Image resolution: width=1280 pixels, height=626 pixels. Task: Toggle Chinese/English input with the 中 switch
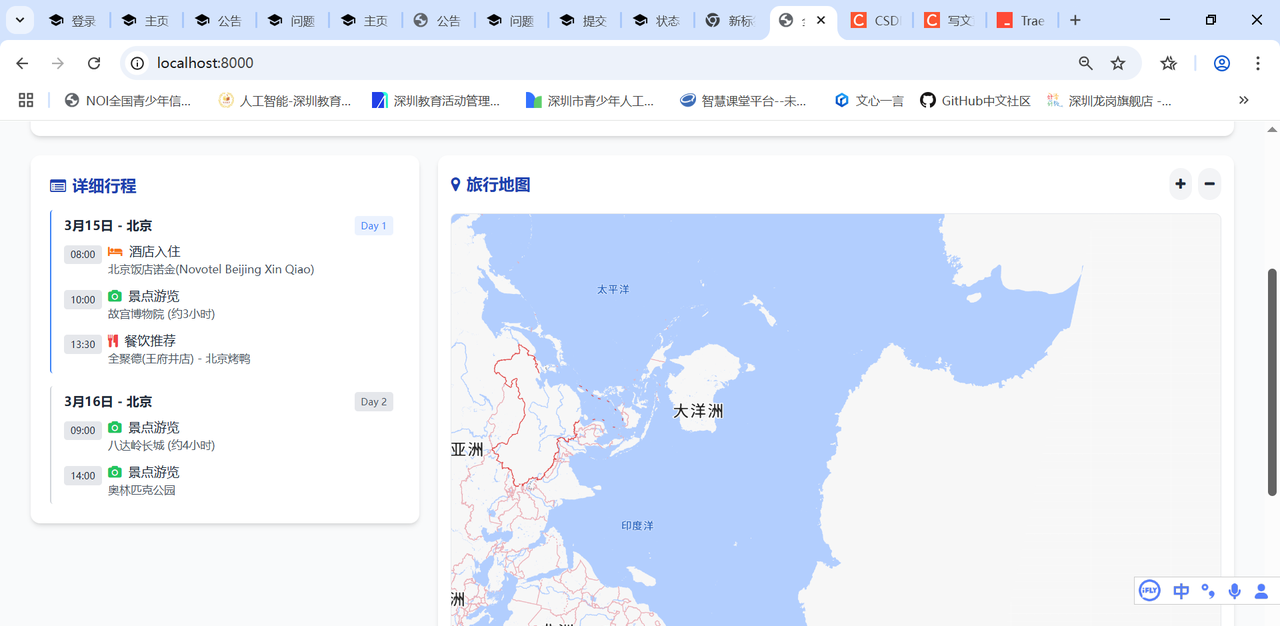[x=1181, y=590]
